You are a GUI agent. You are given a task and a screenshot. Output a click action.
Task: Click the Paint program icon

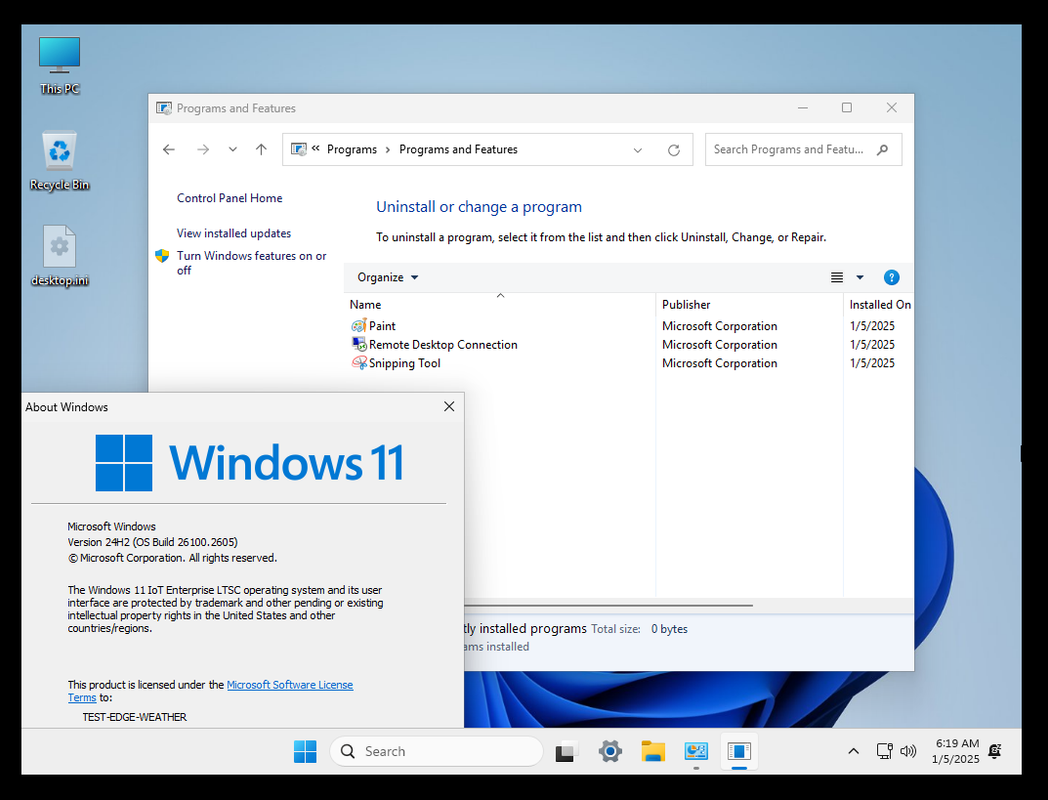click(359, 326)
